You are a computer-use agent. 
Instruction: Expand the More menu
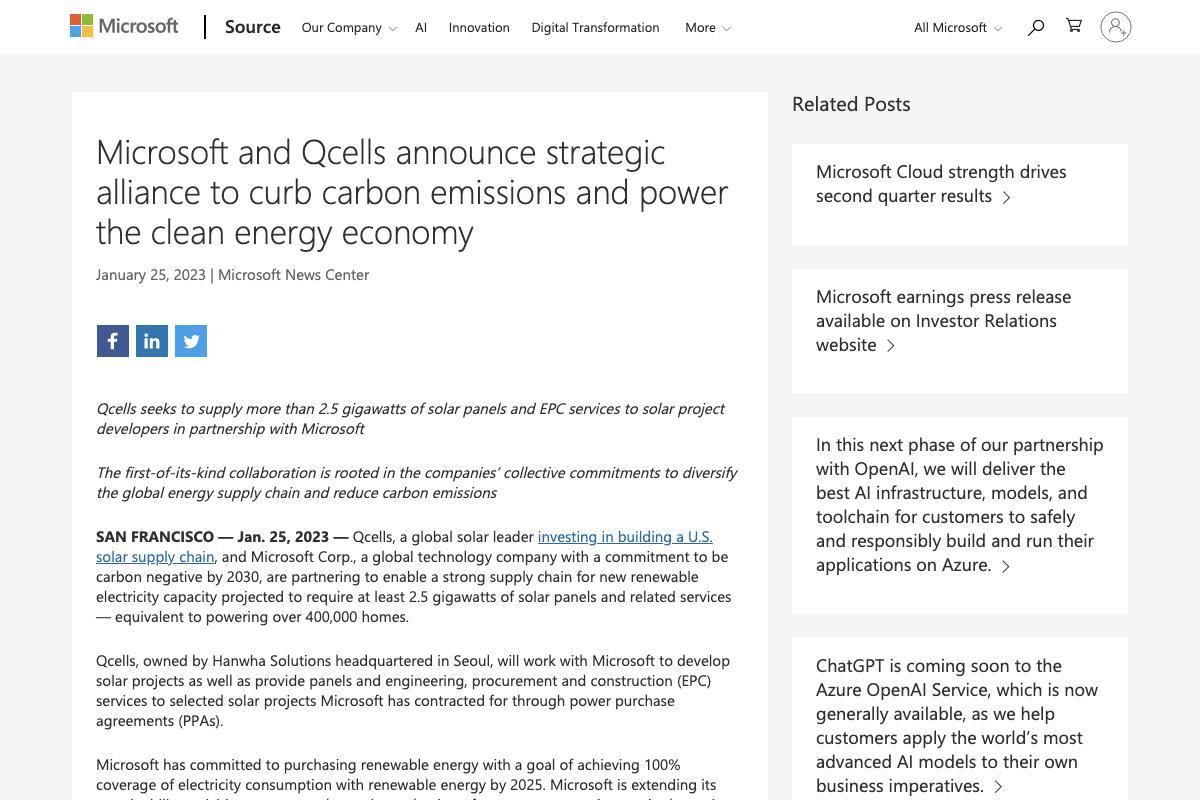(708, 27)
